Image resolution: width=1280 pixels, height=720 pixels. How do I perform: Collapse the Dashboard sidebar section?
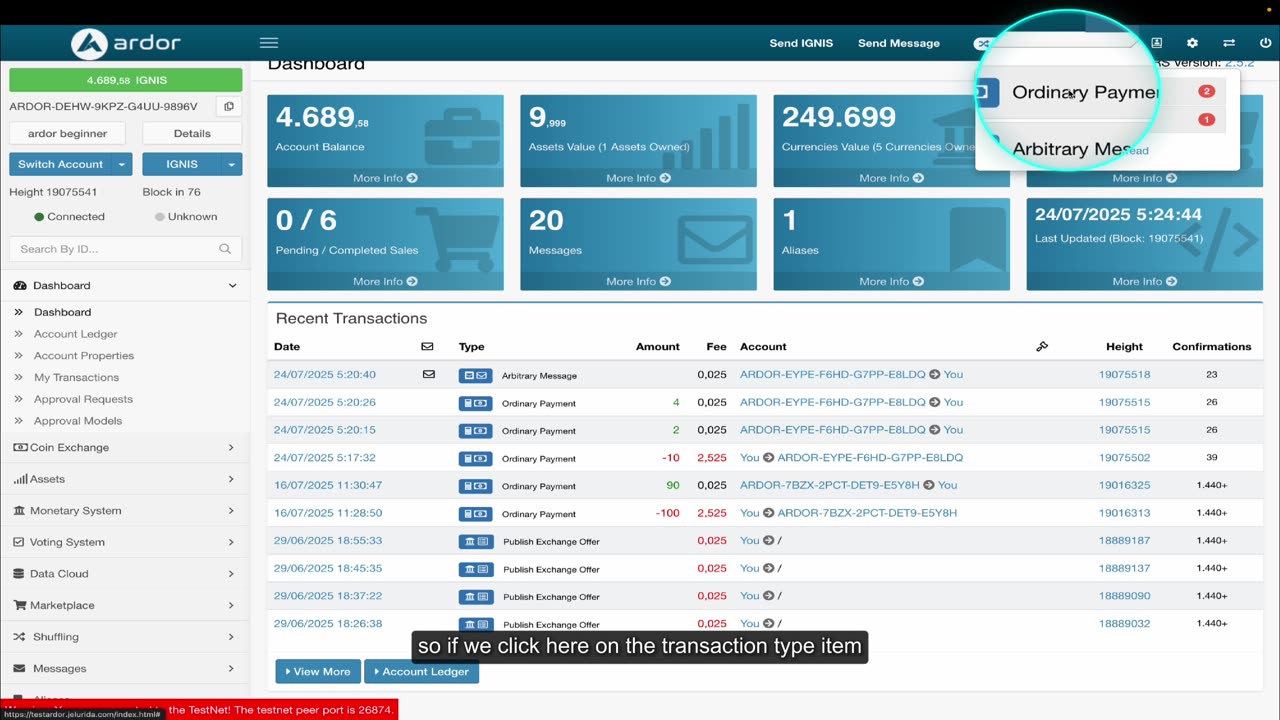click(232, 285)
